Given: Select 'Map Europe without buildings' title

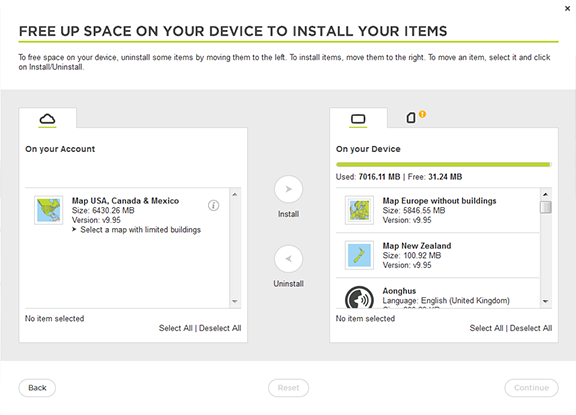Looking at the screenshot, I should (x=439, y=201).
